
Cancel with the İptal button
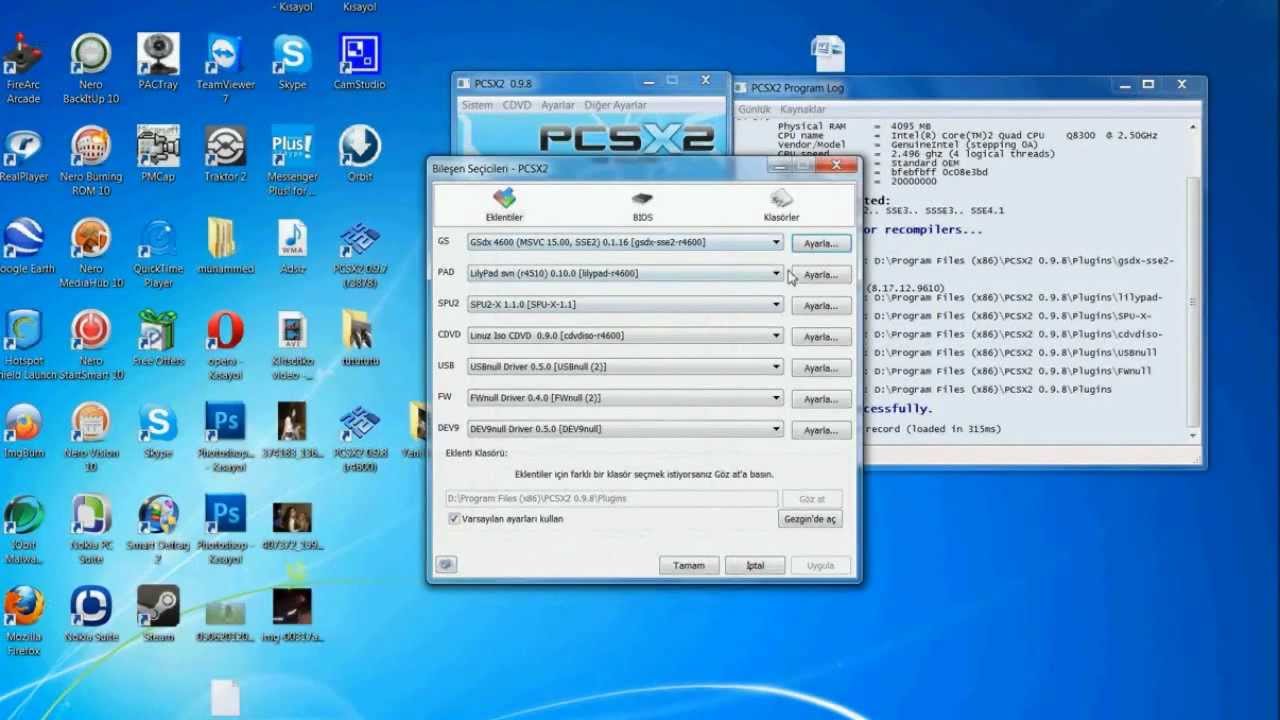(755, 565)
